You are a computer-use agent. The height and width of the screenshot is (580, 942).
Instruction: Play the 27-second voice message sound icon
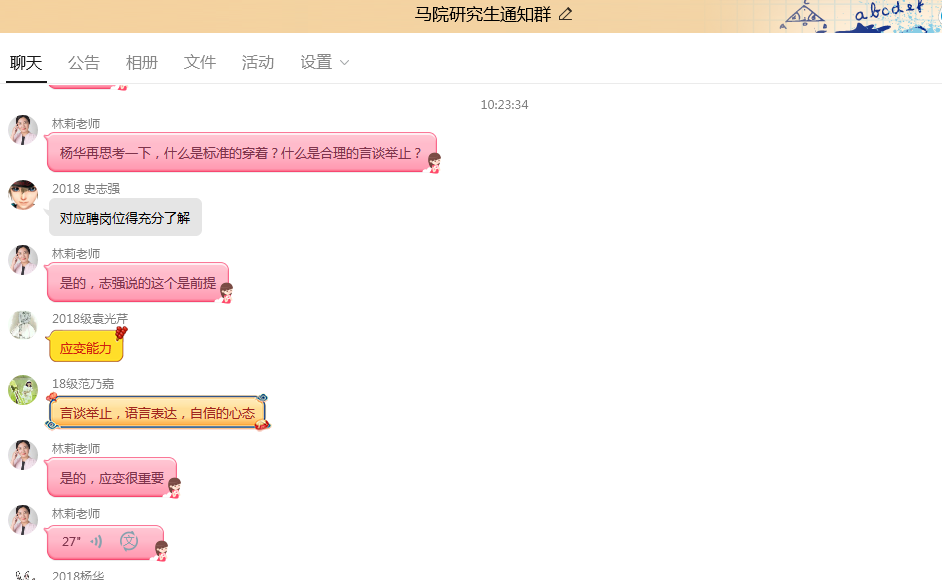[97, 542]
